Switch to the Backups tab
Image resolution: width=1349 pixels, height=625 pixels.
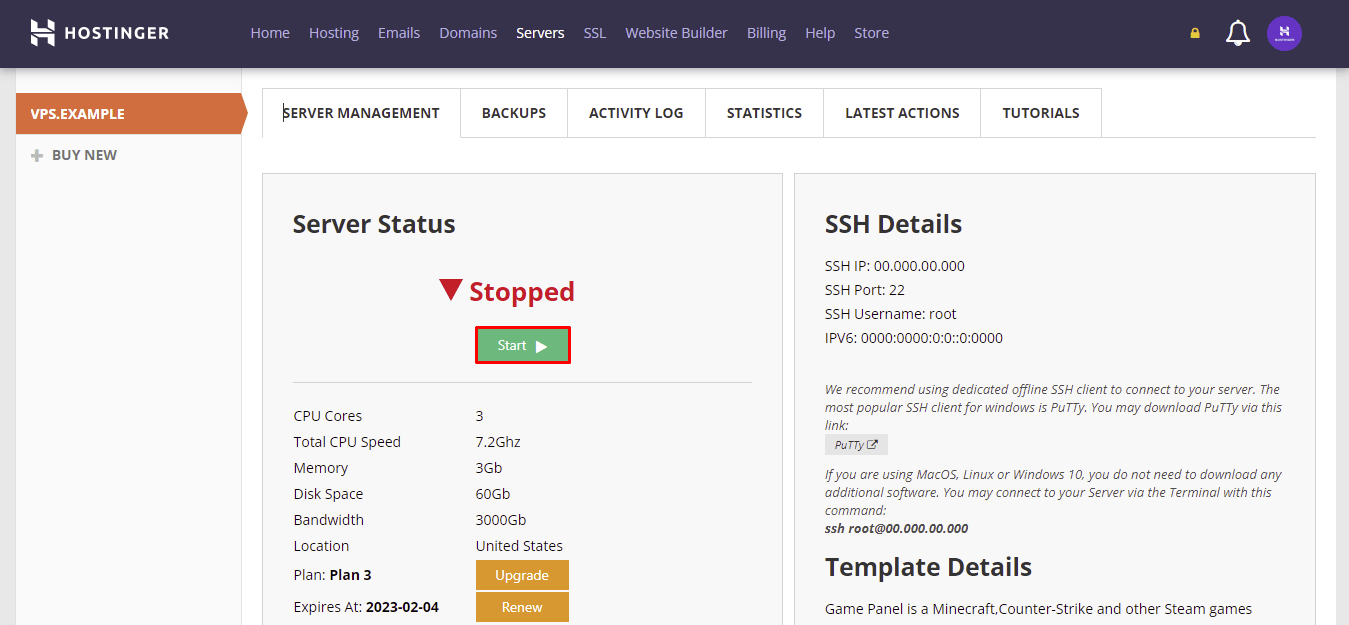[x=513, y=112]
